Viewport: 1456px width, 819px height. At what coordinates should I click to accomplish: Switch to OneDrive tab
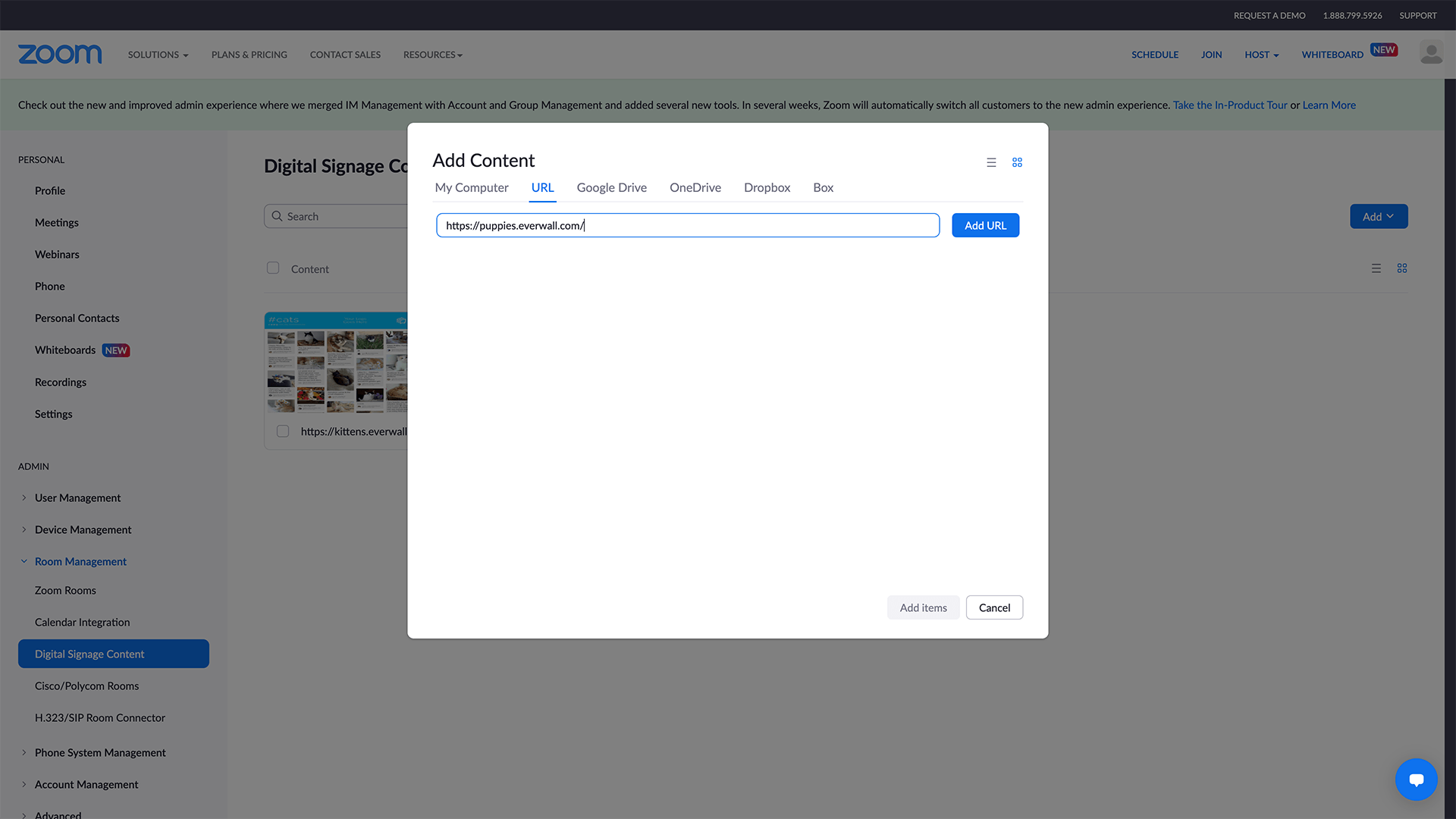[x=695, y=187]
